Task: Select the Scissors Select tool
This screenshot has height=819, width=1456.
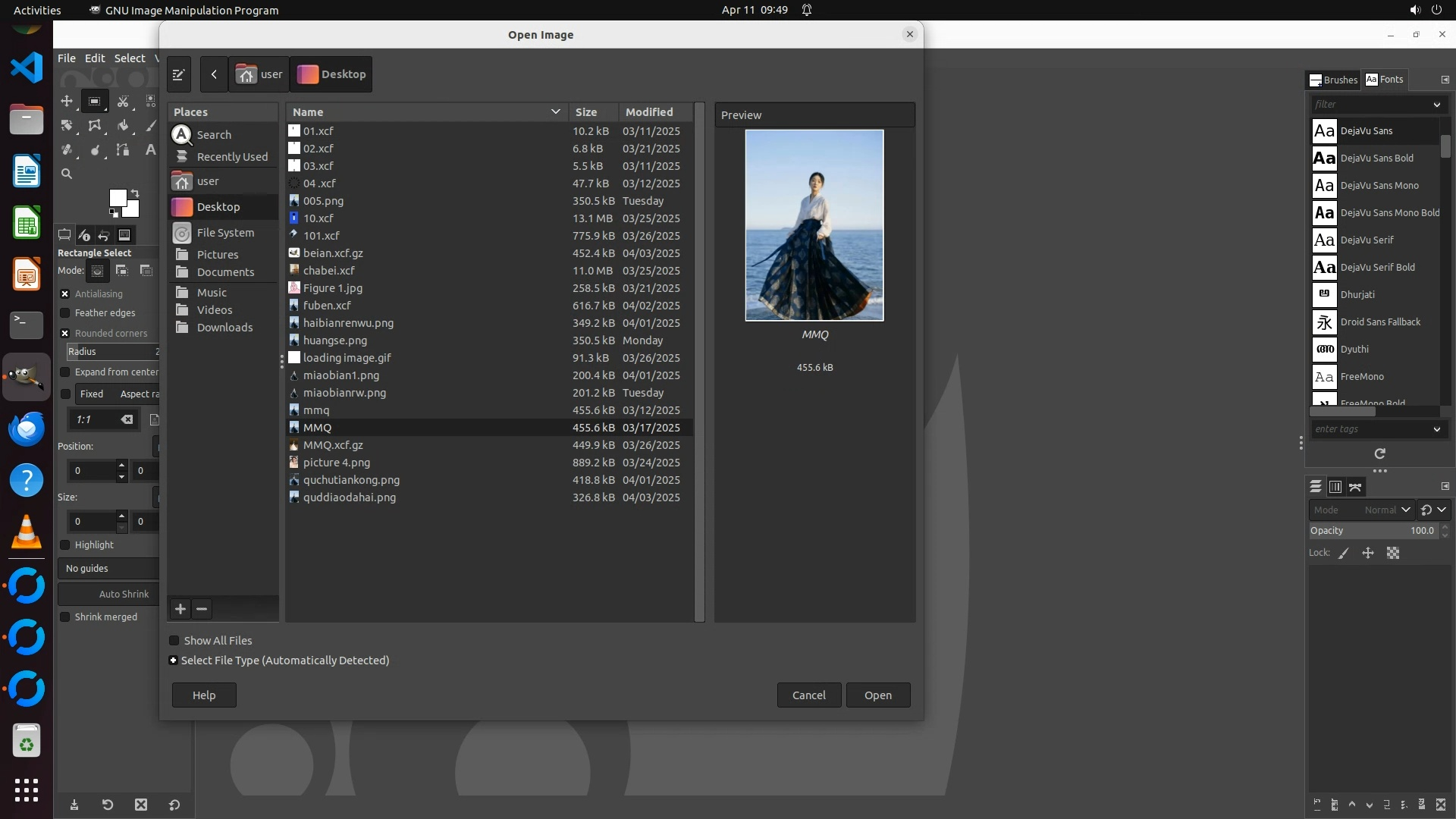Action: pyautogui.click(x=123, y=101)
